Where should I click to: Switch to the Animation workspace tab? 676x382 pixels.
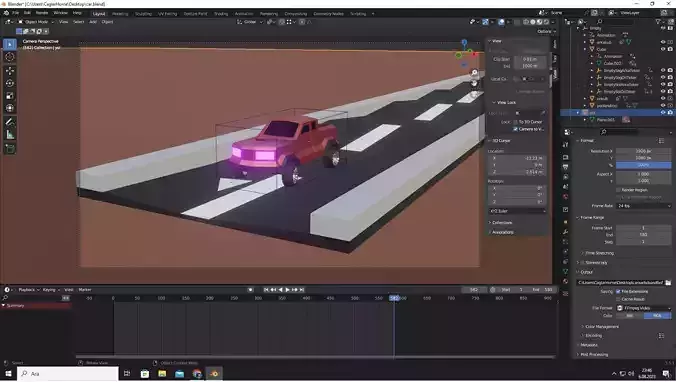[244, 14]
